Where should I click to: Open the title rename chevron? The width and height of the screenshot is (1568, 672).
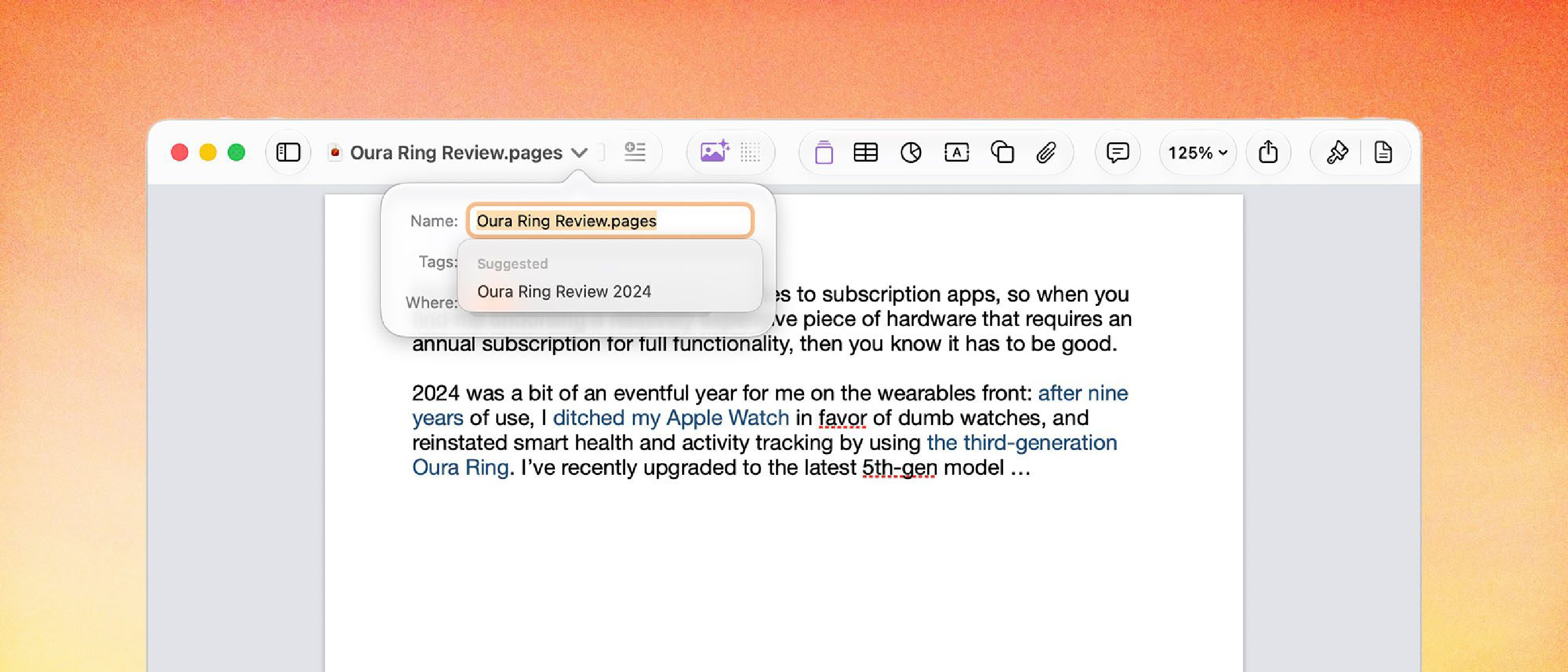click(580, 153)
